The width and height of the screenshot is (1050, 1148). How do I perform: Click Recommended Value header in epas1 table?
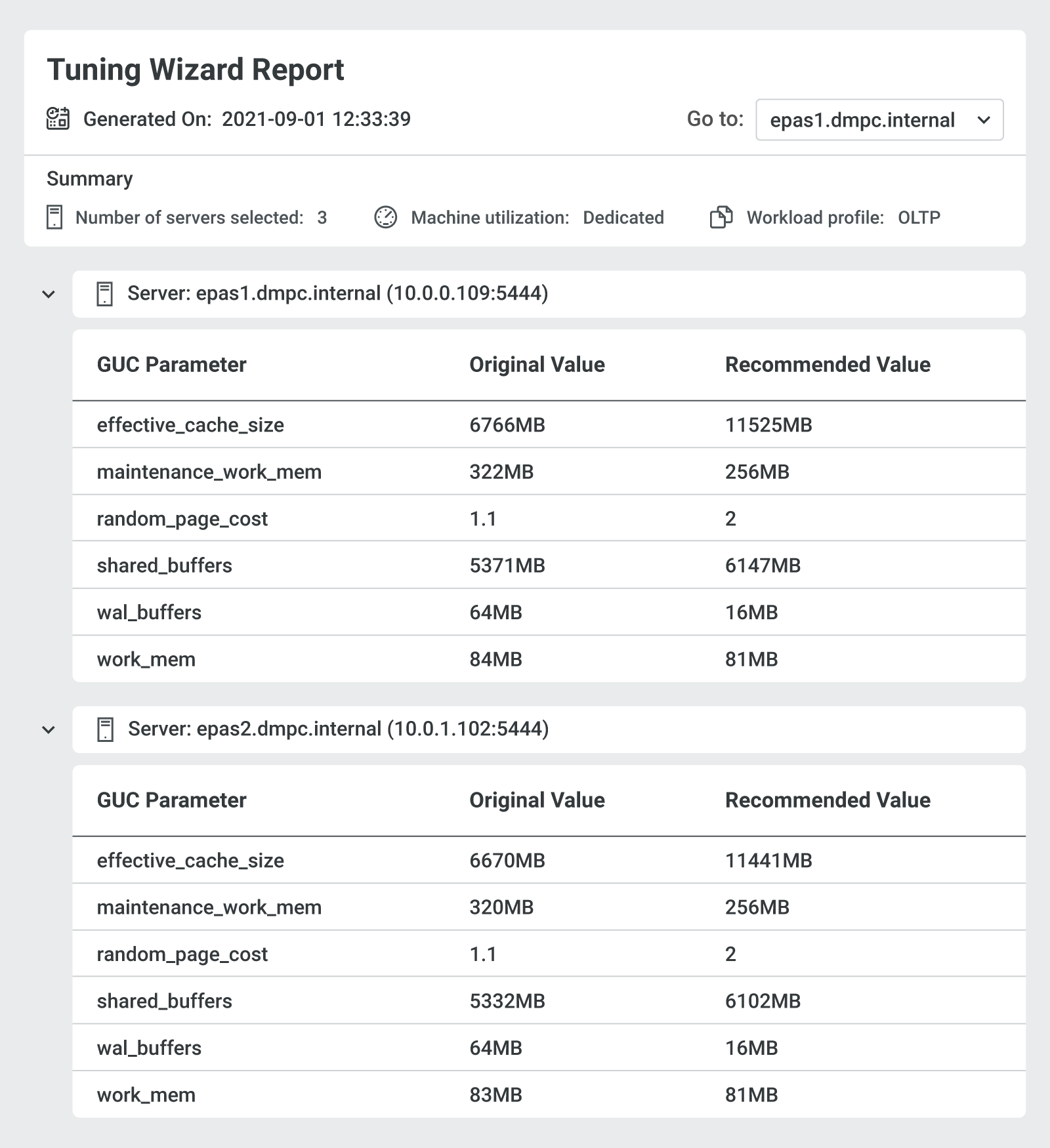(827, 365)
